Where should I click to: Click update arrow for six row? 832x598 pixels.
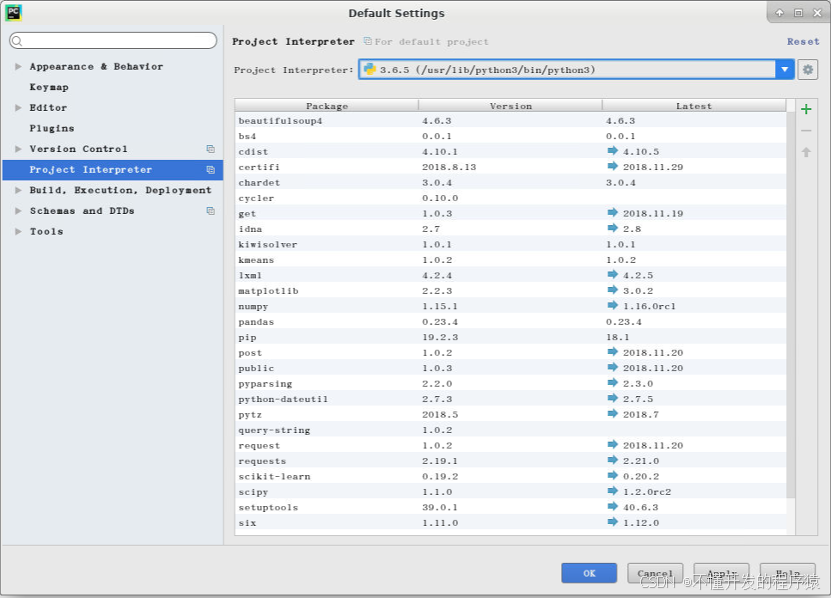point(613,522)
